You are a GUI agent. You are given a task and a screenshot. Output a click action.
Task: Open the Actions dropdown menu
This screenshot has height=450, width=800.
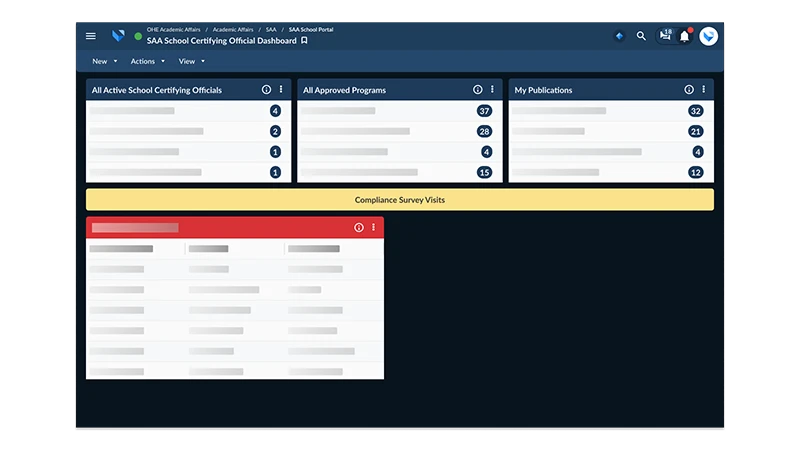point(147,61)
